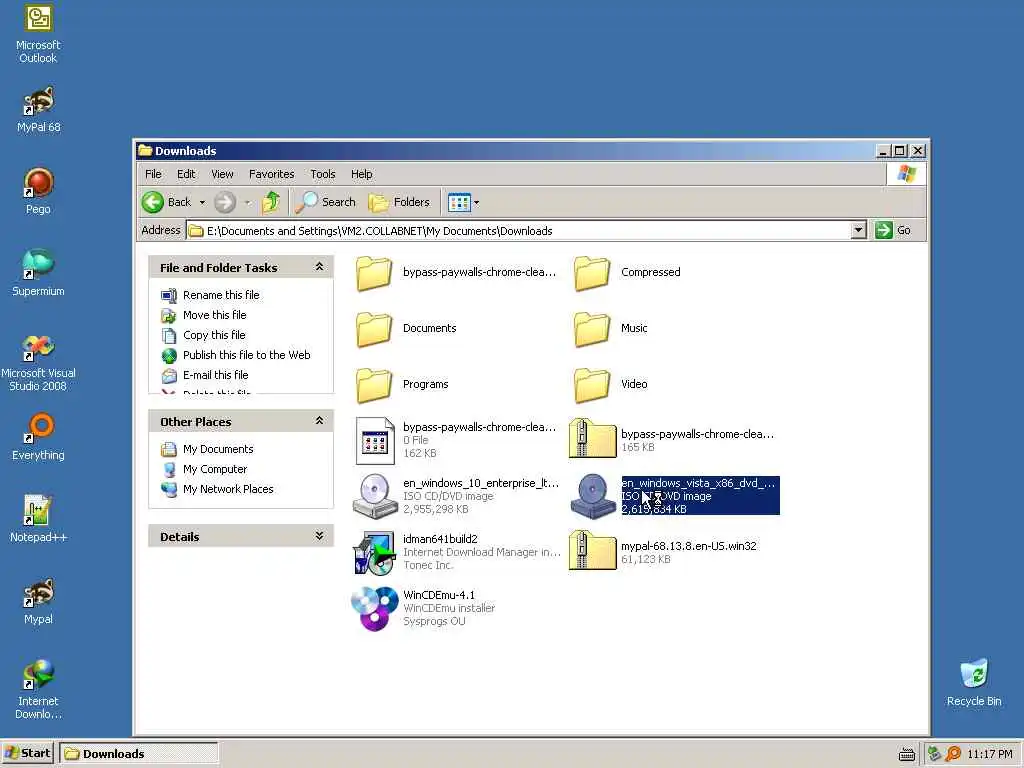This screenshot has width=1024, height=768.
Task: Collapse the File and Folder Tasks panel
Action: pyautogui.click(x=319, y=266)
